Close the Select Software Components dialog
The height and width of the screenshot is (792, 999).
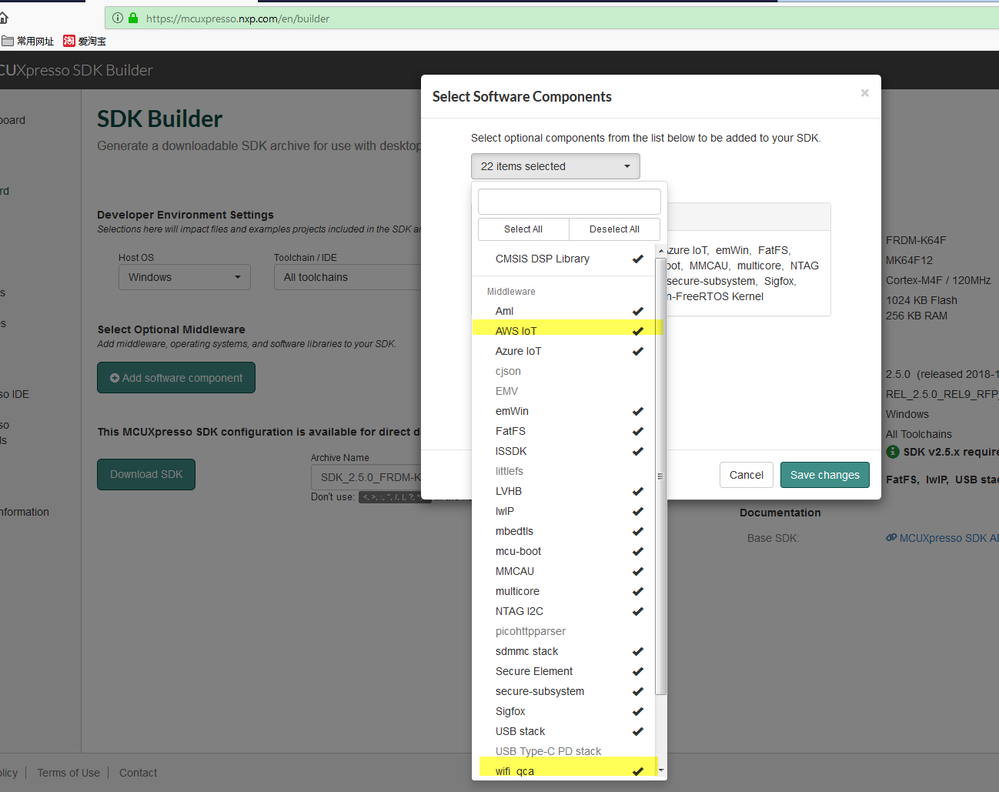(x=865, y=93)
